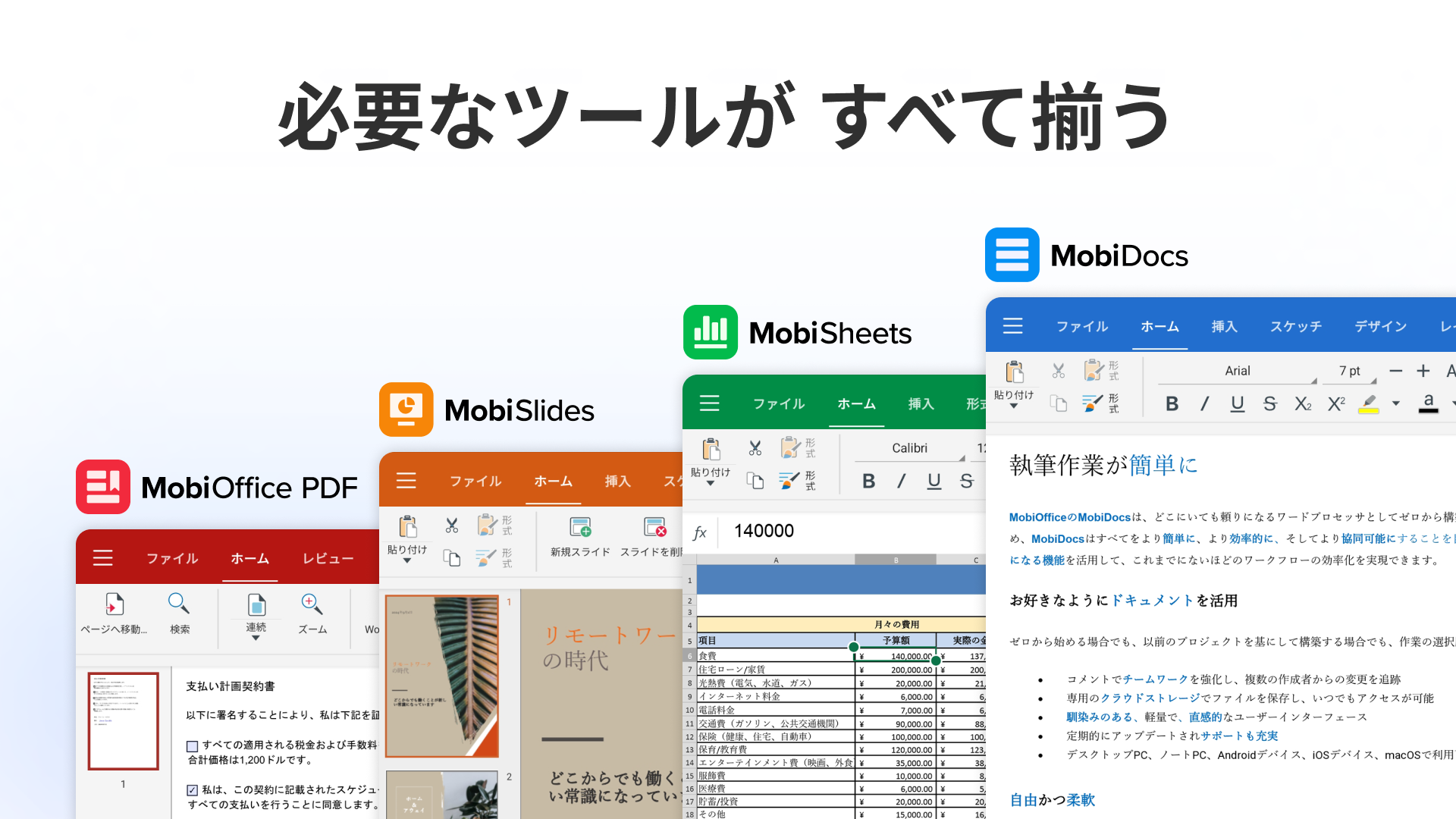Select the Insert tab in MobiSlides
The height and width of the screenshot is (819, 1456).
pos(617,481)
